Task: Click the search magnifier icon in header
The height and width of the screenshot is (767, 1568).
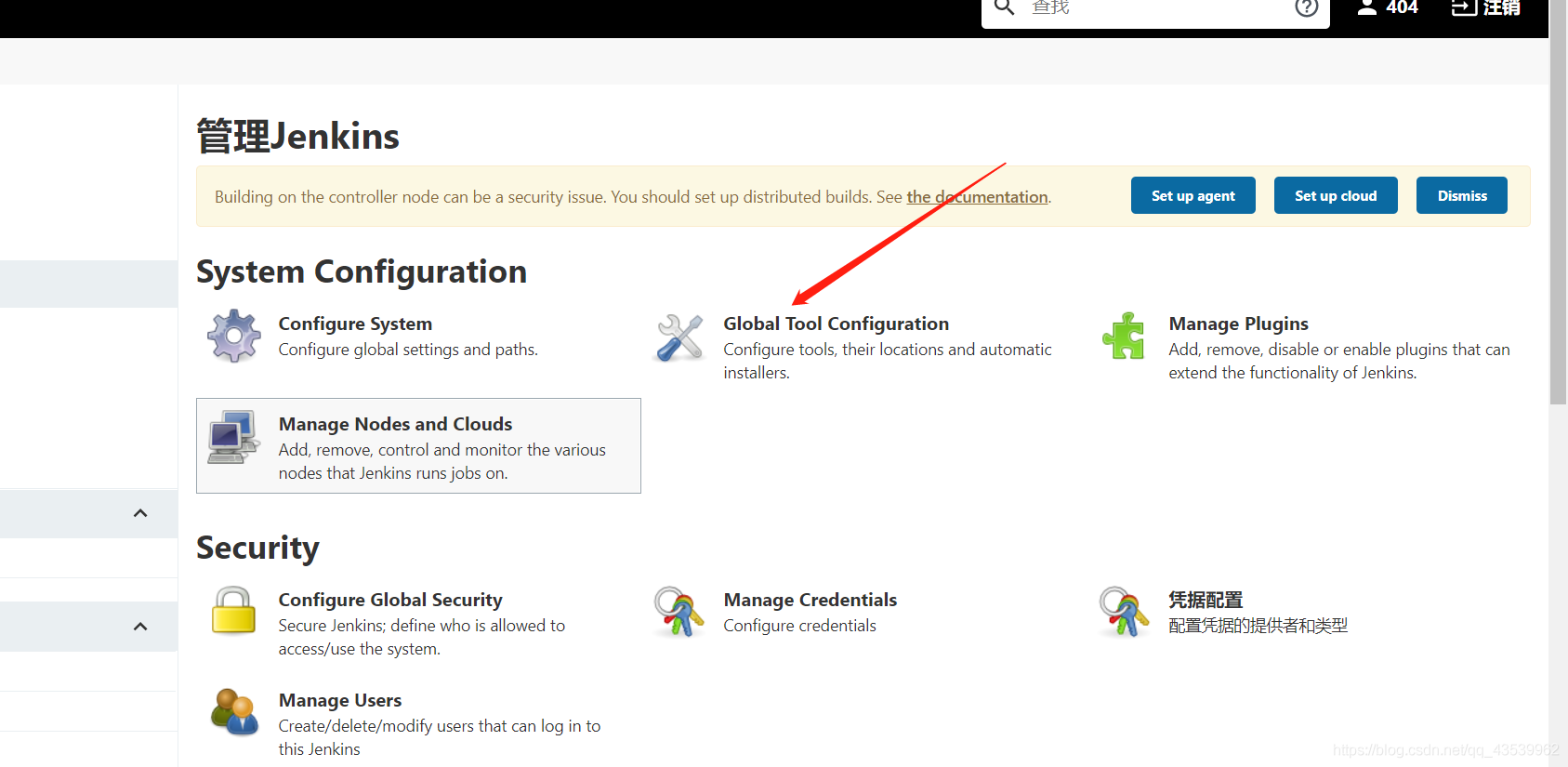Action: point(1004,7)
